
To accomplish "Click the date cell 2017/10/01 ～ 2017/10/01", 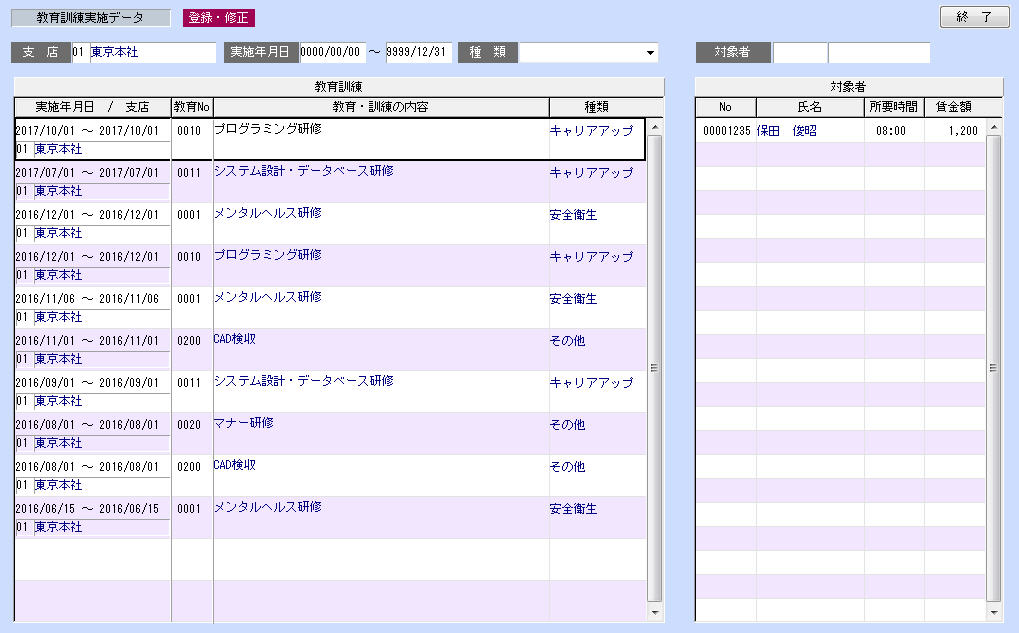I will pos(87,131).
